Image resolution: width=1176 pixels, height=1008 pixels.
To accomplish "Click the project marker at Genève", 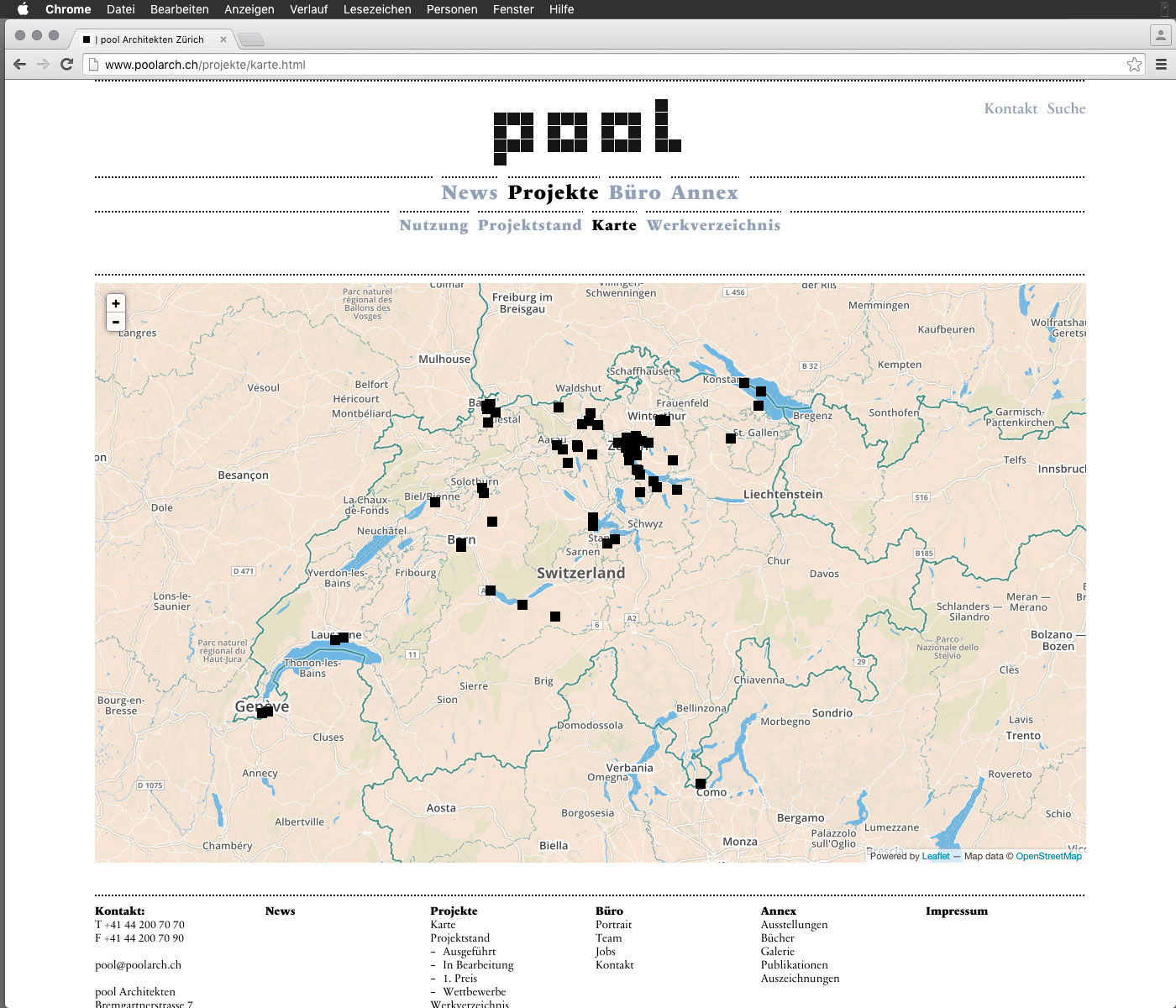I will (265, 712).
